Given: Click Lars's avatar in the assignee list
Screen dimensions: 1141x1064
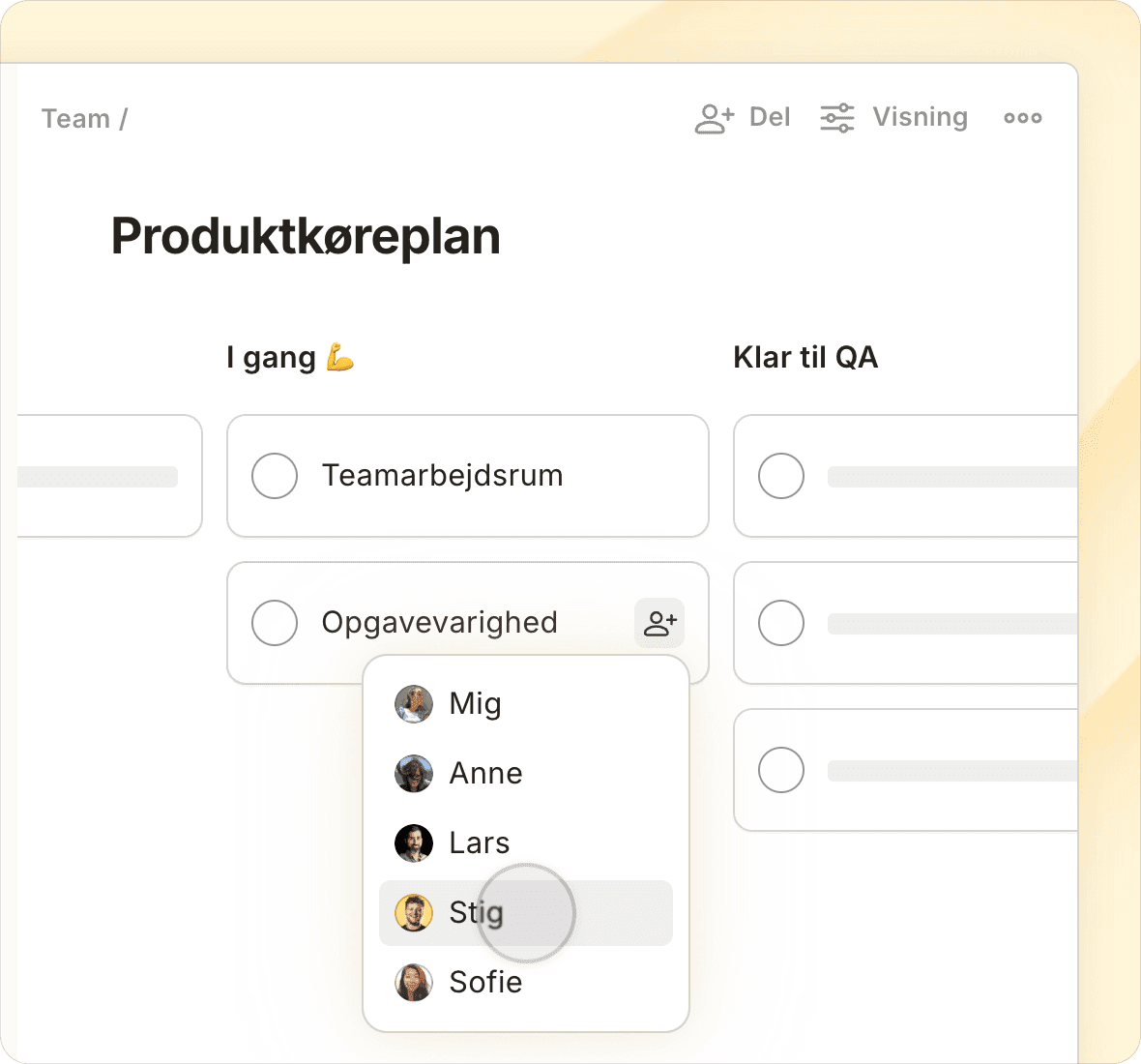Looking at the screenshot, I should pos(414,842).
